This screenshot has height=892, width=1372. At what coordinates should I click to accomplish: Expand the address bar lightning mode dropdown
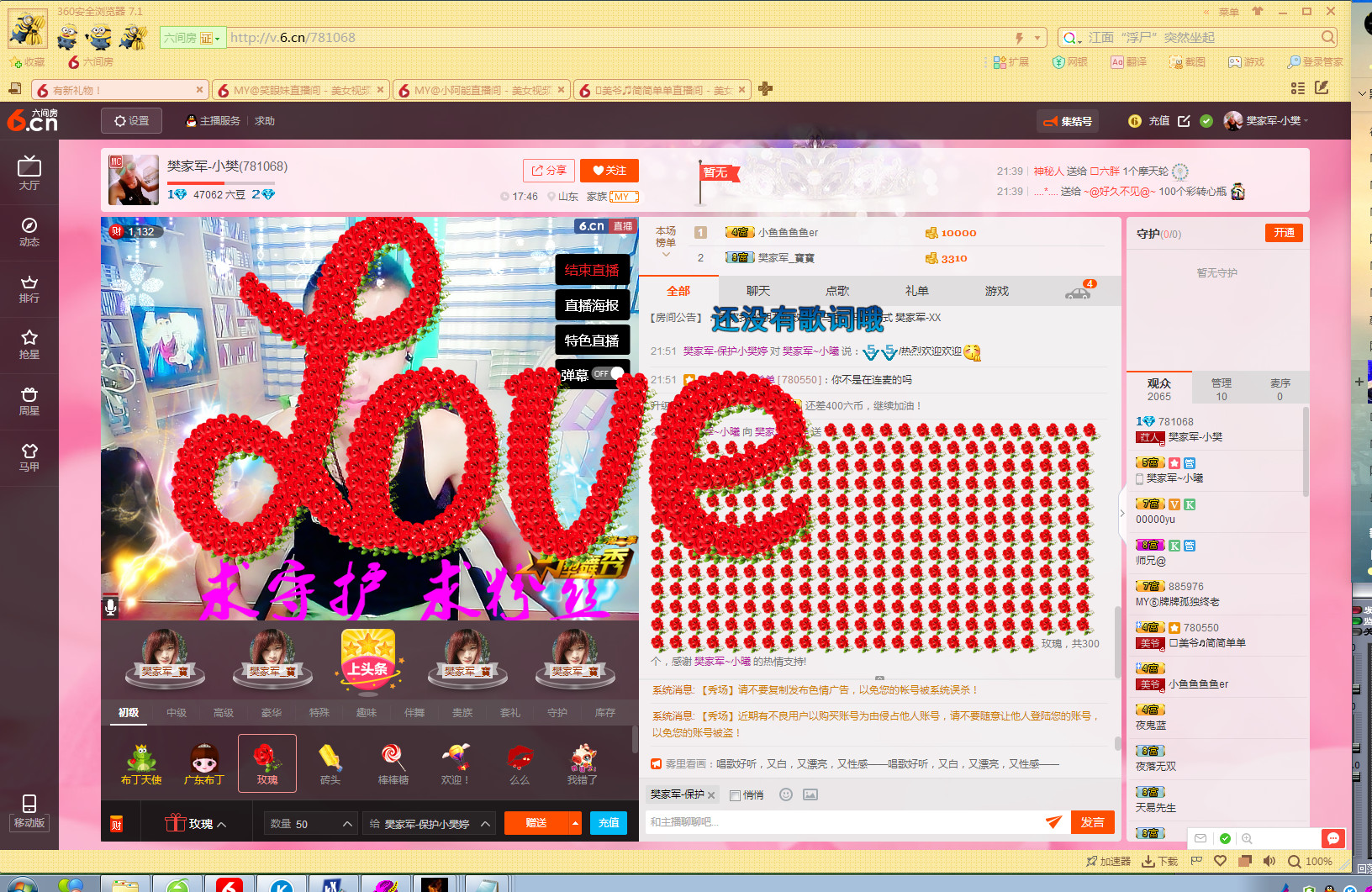(1038, 38)
